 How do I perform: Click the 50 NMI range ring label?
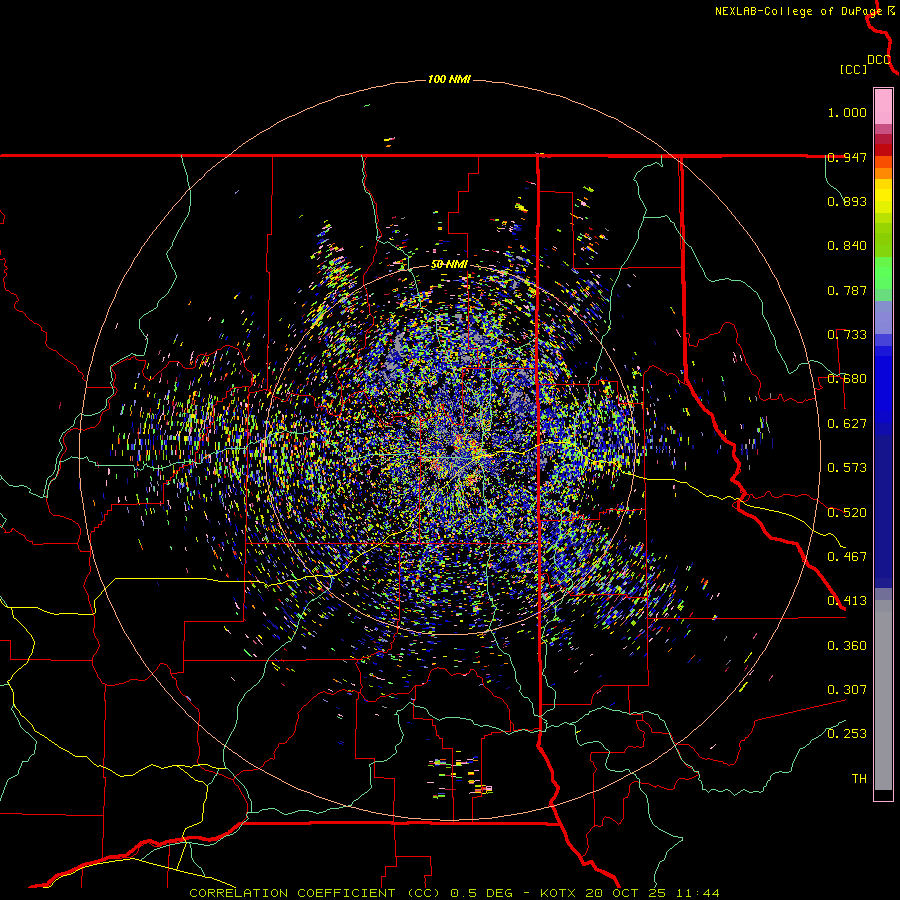449,265
